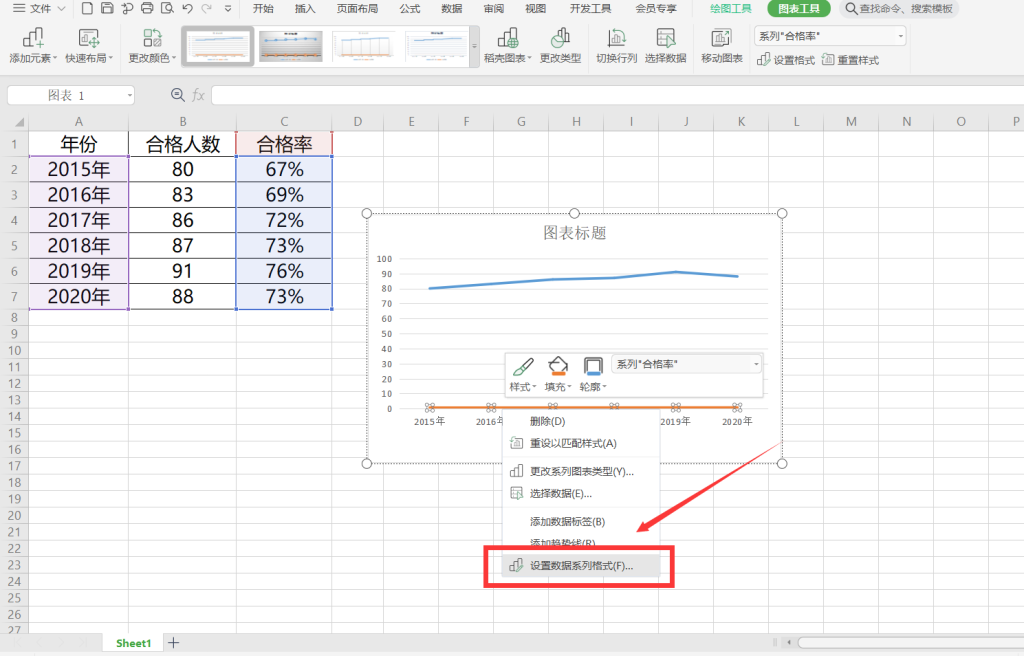
Task: Select row 5 header
Action: (14, 246)
